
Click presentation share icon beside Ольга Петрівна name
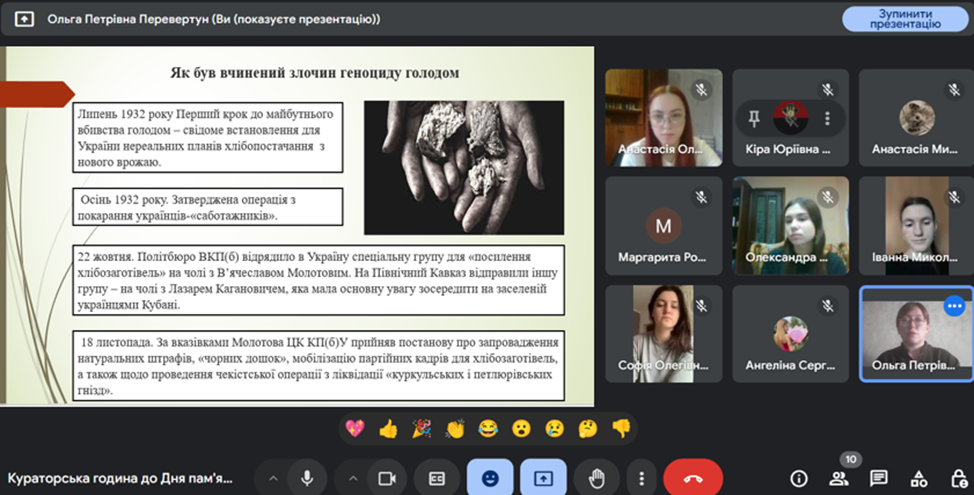[x=24, y=19]
